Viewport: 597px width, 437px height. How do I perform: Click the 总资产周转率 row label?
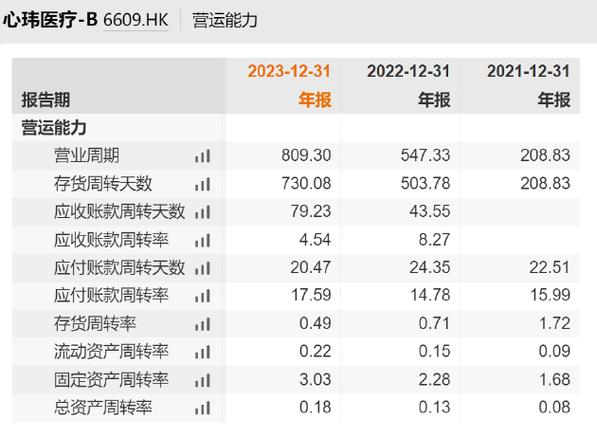[x=103, y=408]
